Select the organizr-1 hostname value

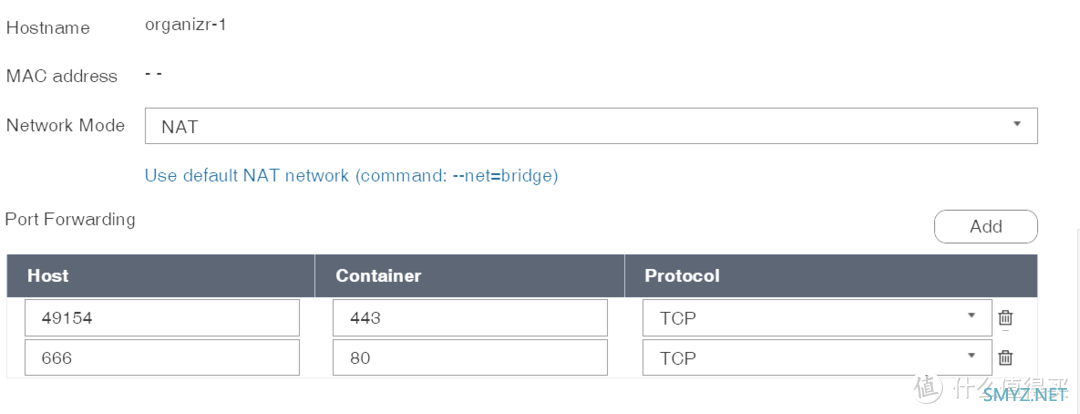(x=185, y=25)
